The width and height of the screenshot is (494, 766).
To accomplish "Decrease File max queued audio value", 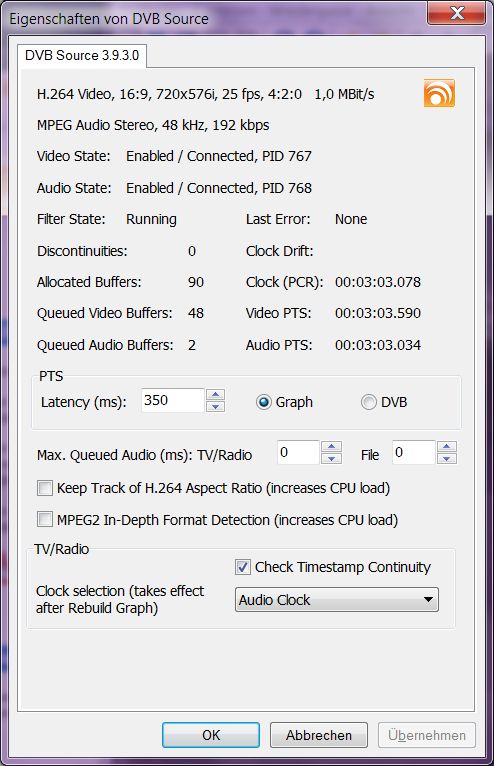I will (447, 458).
